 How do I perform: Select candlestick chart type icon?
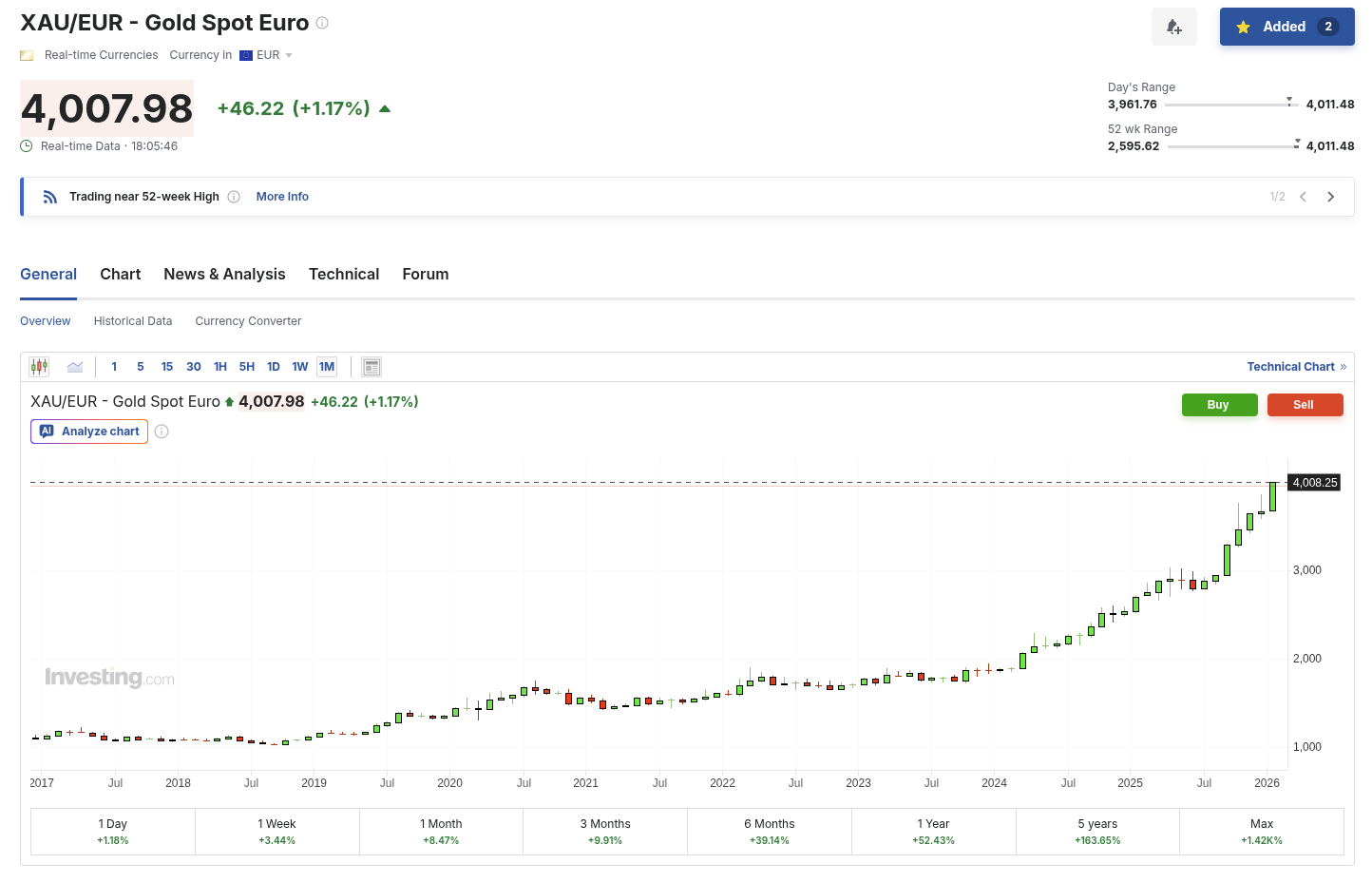coord(39,367)
